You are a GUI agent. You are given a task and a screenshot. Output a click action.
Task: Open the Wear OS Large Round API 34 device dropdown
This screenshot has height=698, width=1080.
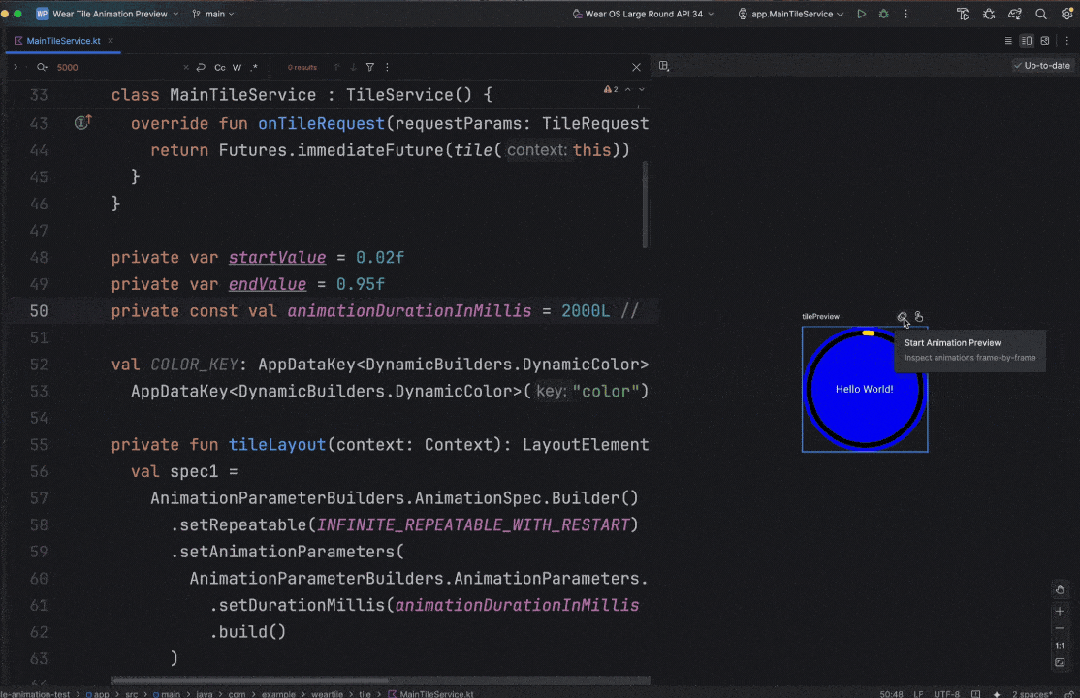click(x=645, y=14)
